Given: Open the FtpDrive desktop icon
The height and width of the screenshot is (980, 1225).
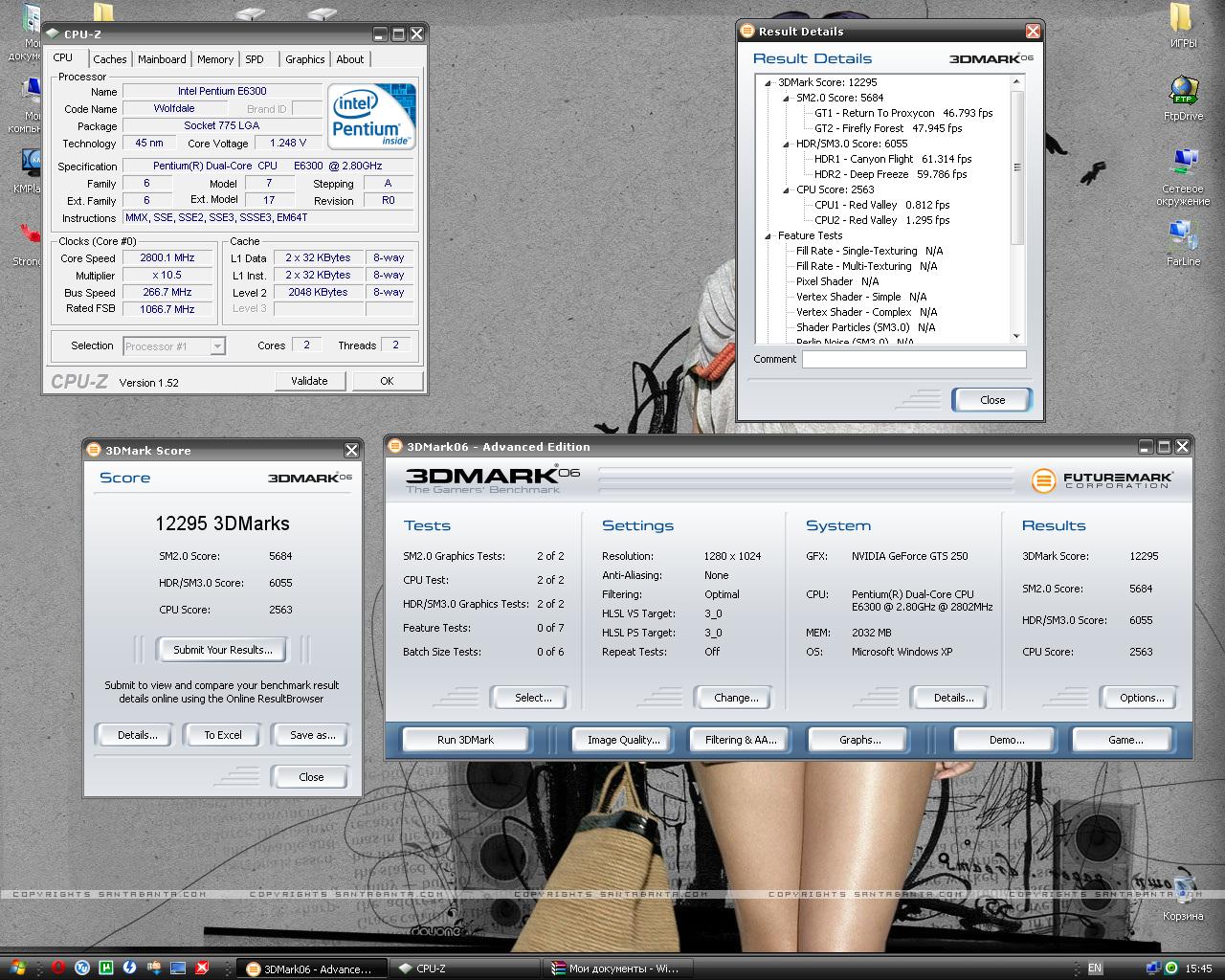Looking at the screenshot, I should 1183,99.
